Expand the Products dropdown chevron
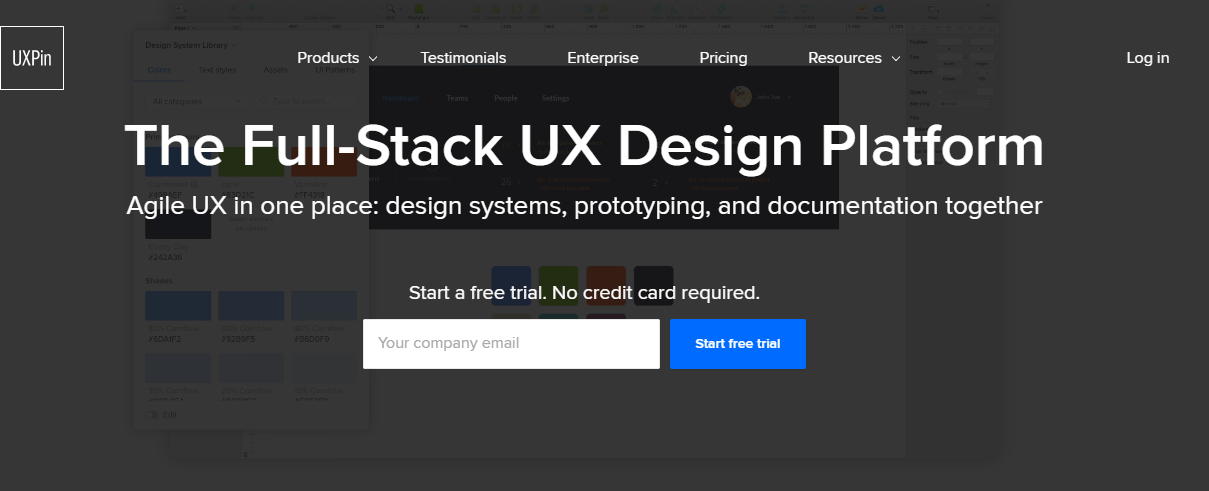The height and width of the screenshot is (491, 1209). [373, 59]
